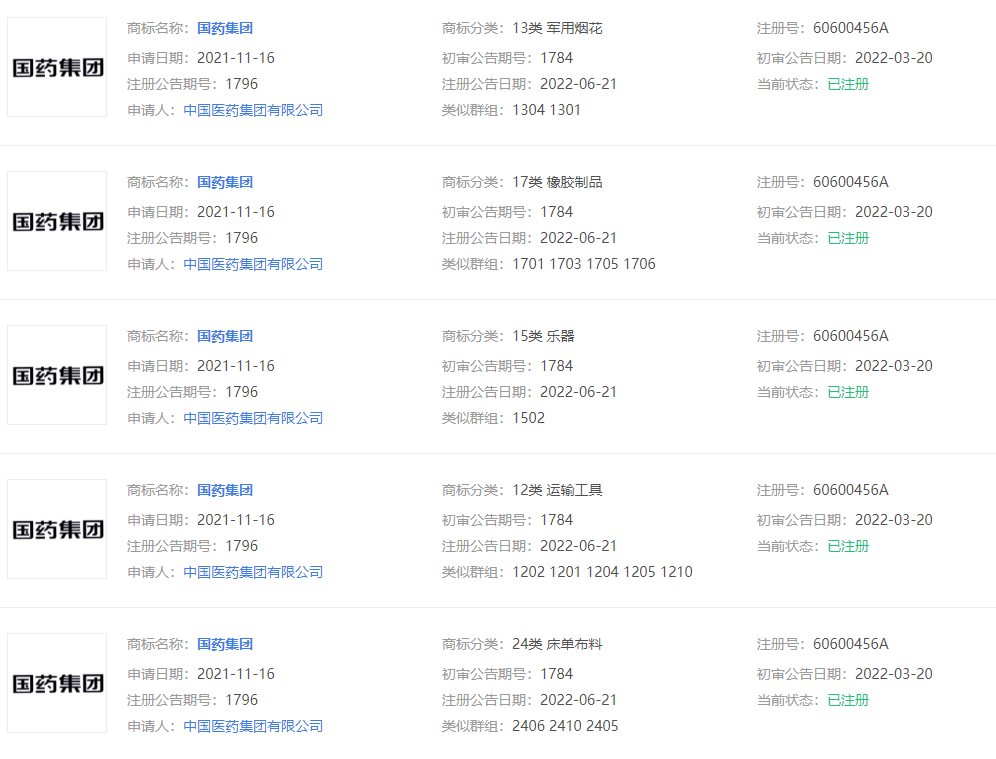Open 国药集团 trademark name link in 17类 row
Viewport: 996px width, 759px height.
[225, 182]
